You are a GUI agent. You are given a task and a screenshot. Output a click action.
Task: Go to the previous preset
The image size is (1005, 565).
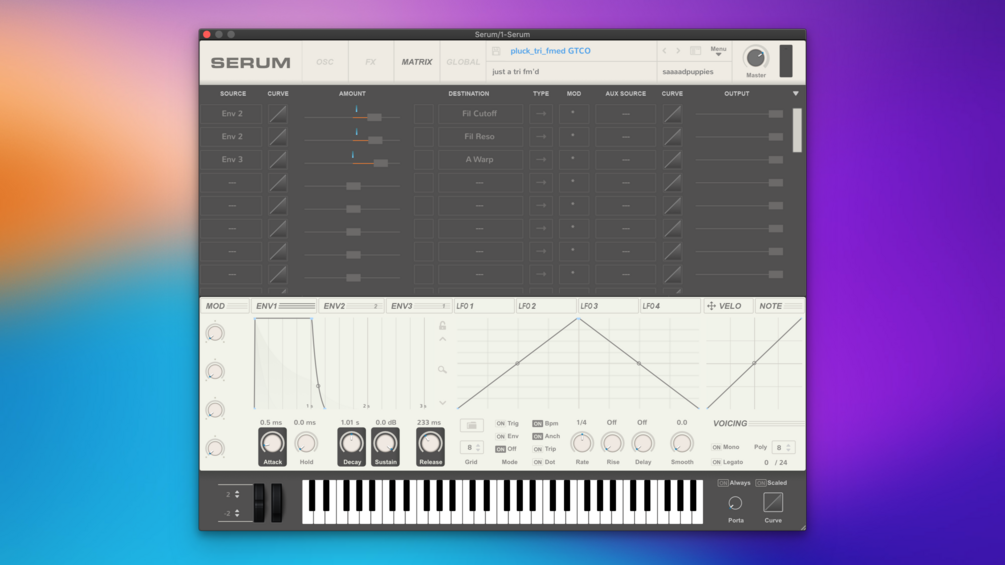tap(664, 51)
